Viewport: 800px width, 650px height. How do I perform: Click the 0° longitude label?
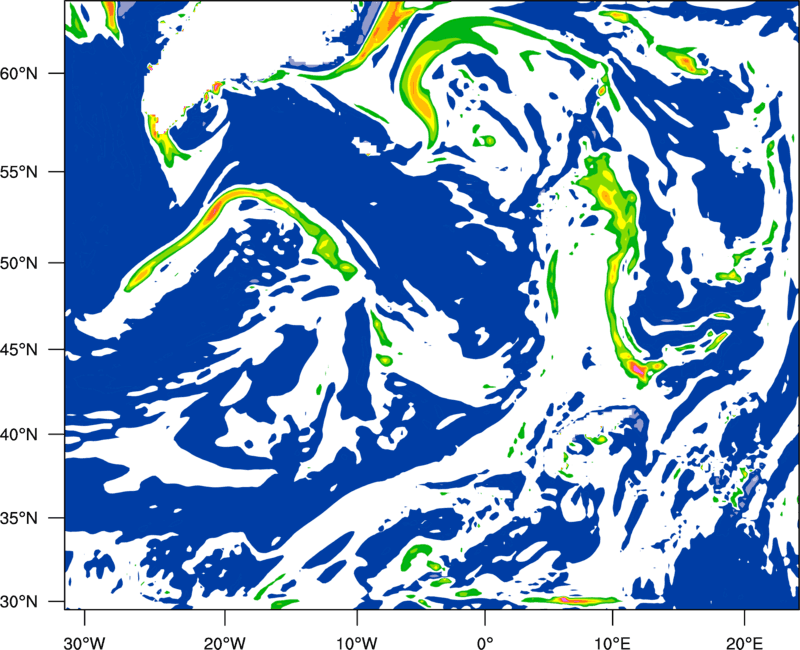coord(485,642)
